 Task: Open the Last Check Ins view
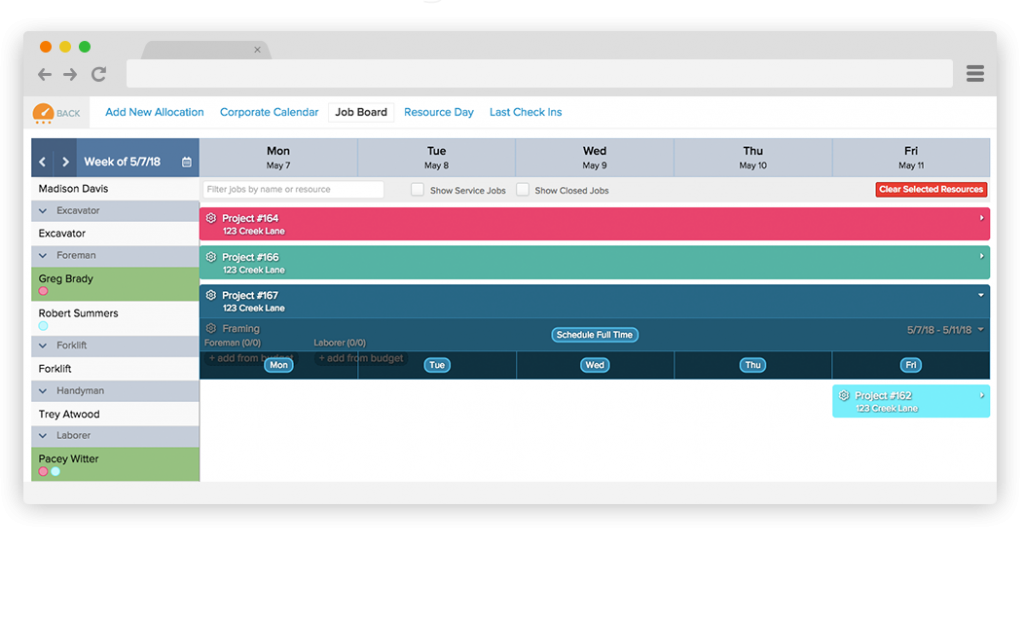(x=526, y=112)
